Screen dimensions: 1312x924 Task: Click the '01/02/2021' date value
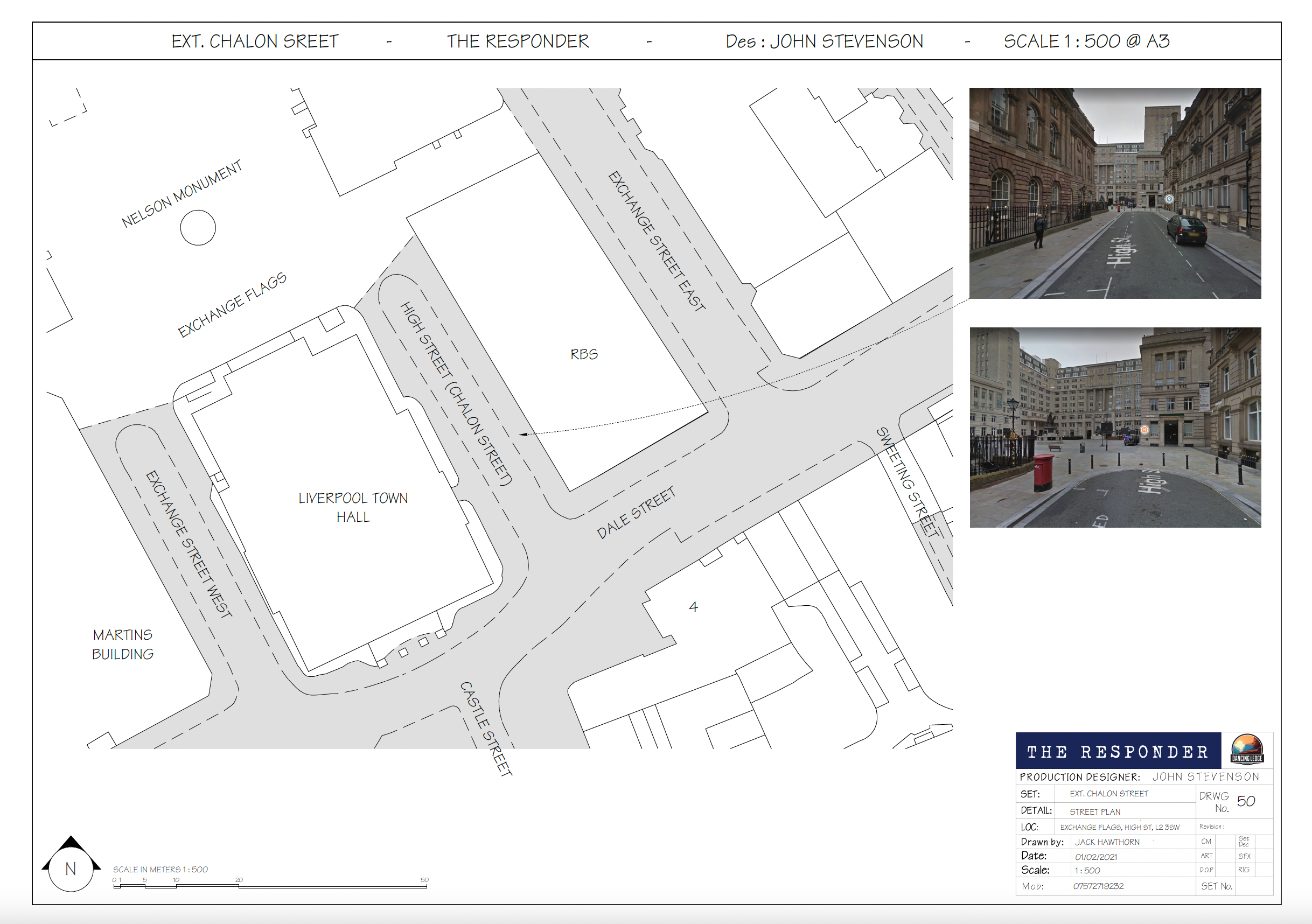tap(1095, 857)
